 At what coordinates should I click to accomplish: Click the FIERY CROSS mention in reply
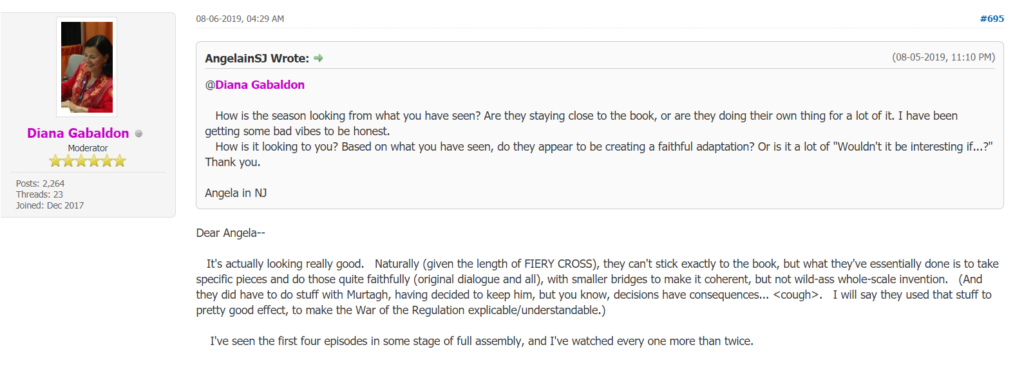click(x=558, y=264)
